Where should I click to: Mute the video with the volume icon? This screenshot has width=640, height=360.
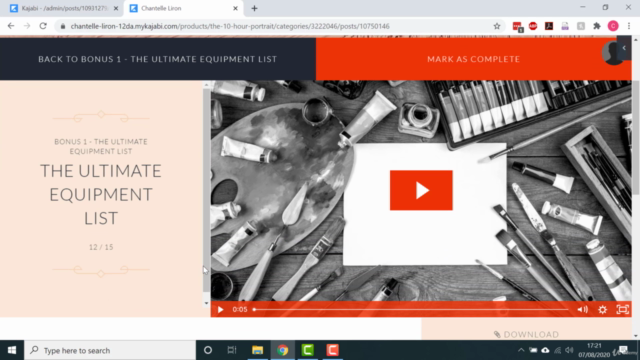pos(582,310)
